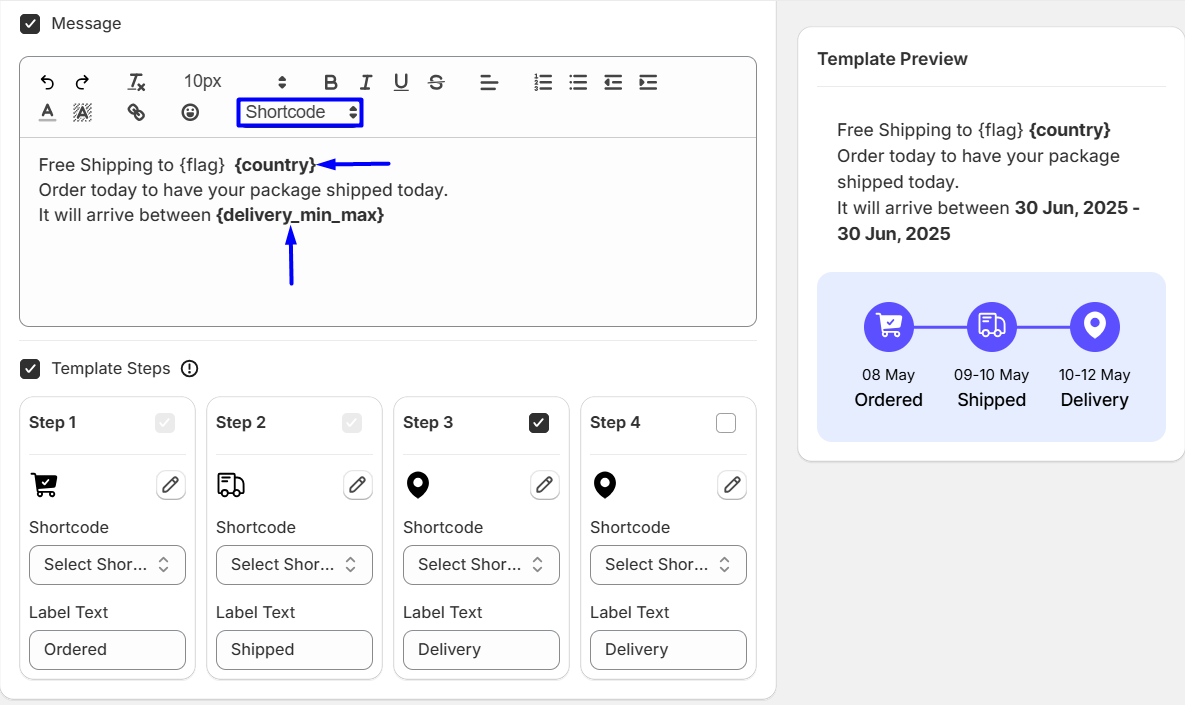Click the ordered list icon
This screenshot has width=1185, height=705.
(543, 82)
